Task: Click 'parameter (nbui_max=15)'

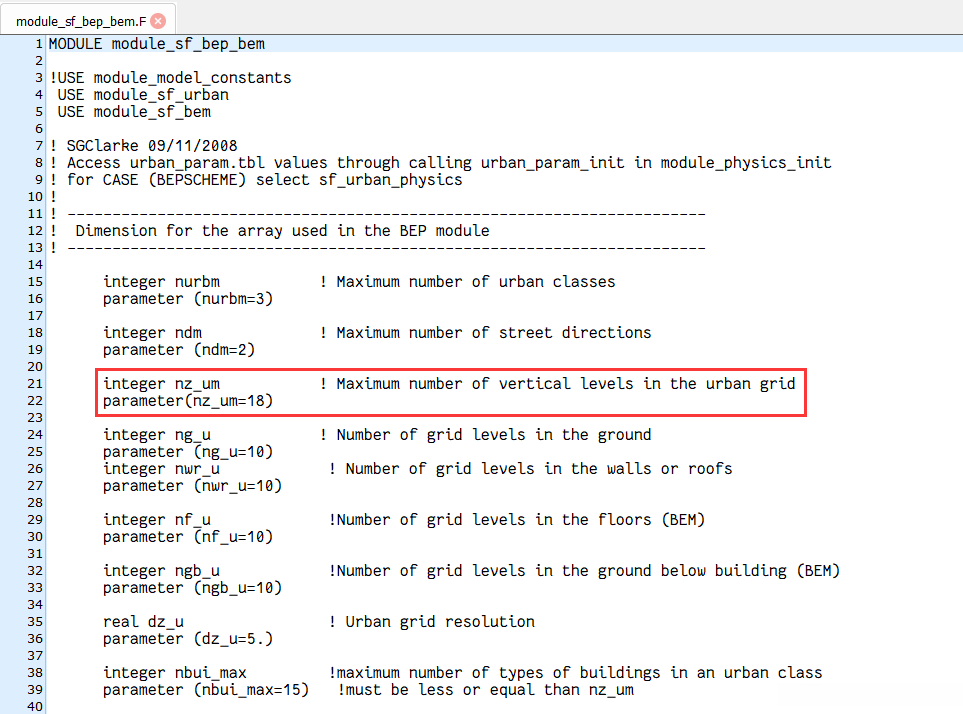Action: 206,690
